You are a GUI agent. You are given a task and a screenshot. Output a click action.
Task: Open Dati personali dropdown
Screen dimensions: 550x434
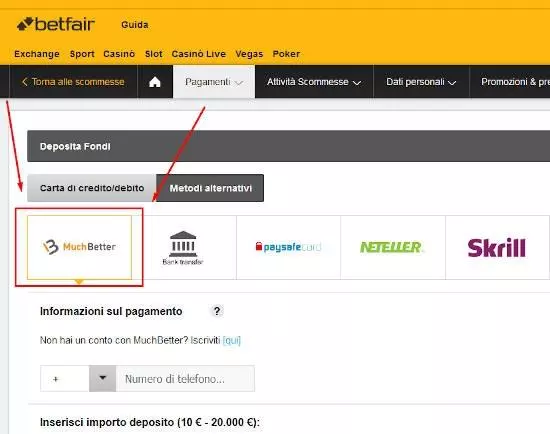(x=421, y=82)
